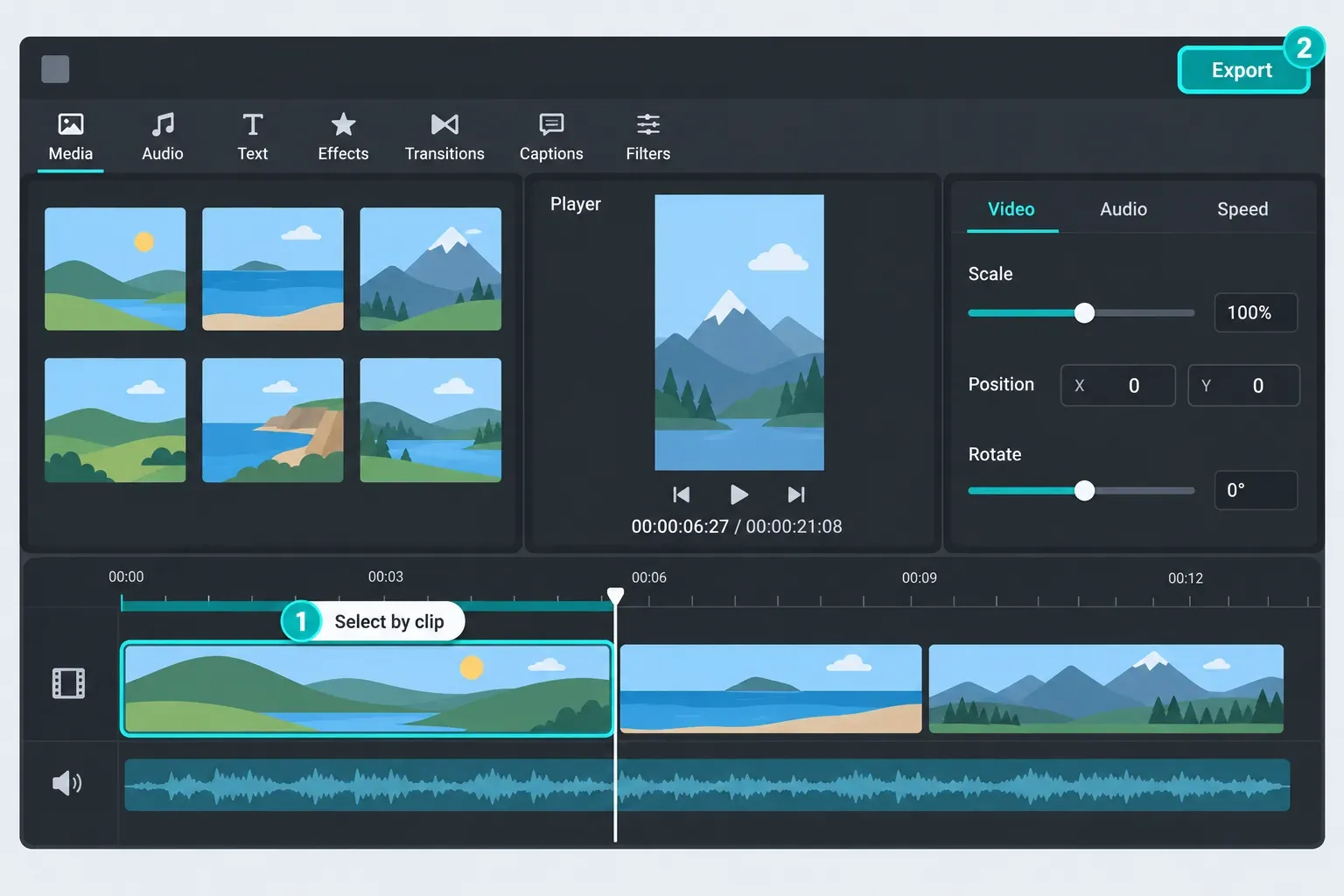Click the player preview image

(739, 332)
